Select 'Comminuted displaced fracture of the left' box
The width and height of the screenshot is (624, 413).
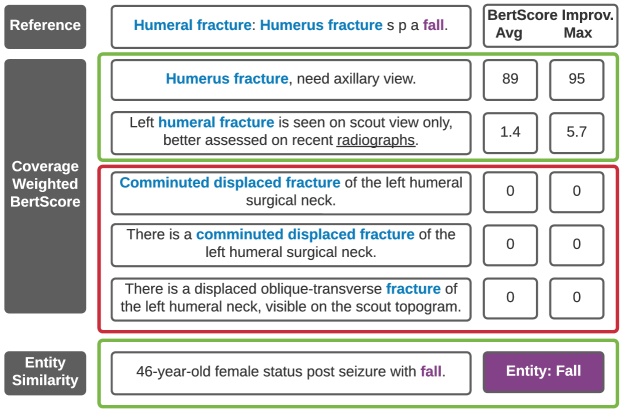click(291, 193)
